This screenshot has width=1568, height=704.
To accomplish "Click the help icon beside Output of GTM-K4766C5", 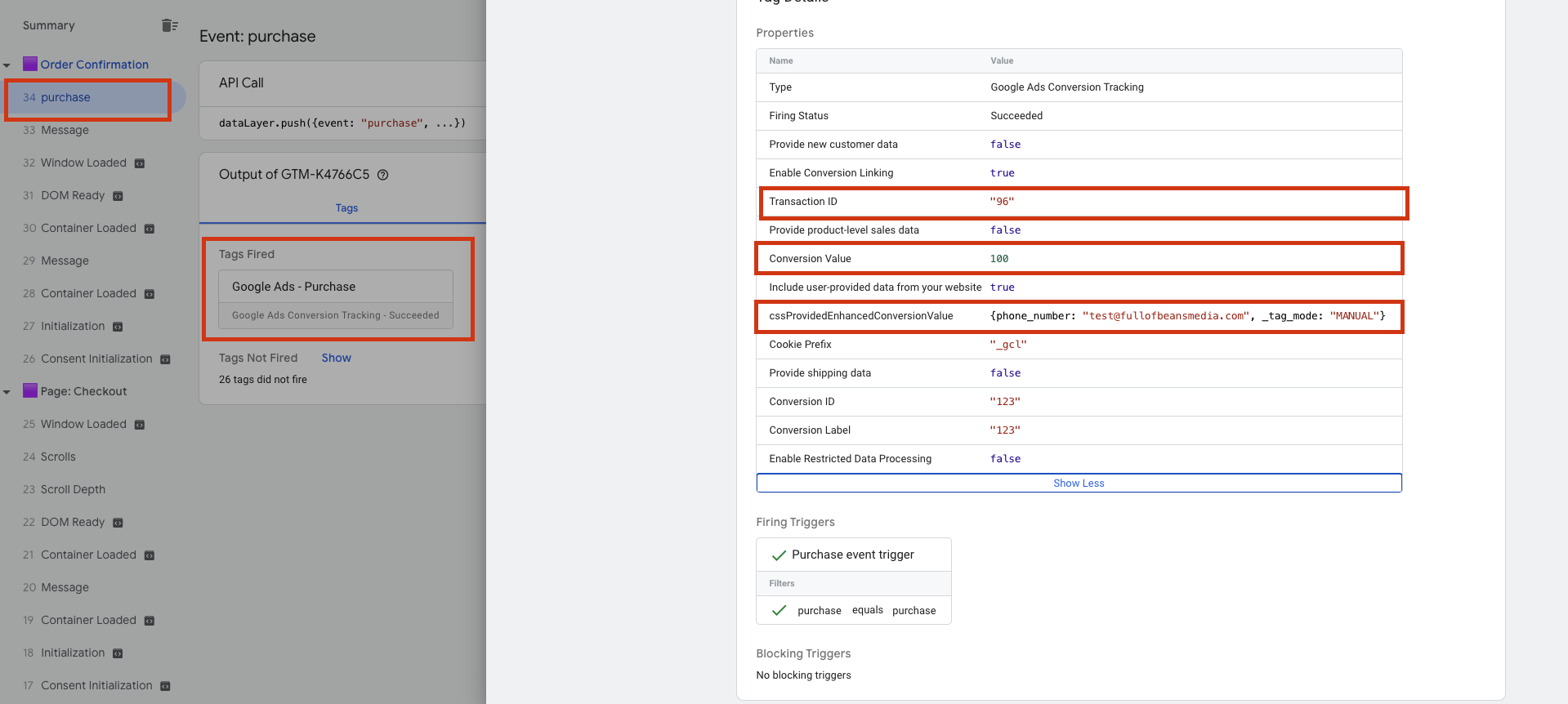I will tap(382, 174).
